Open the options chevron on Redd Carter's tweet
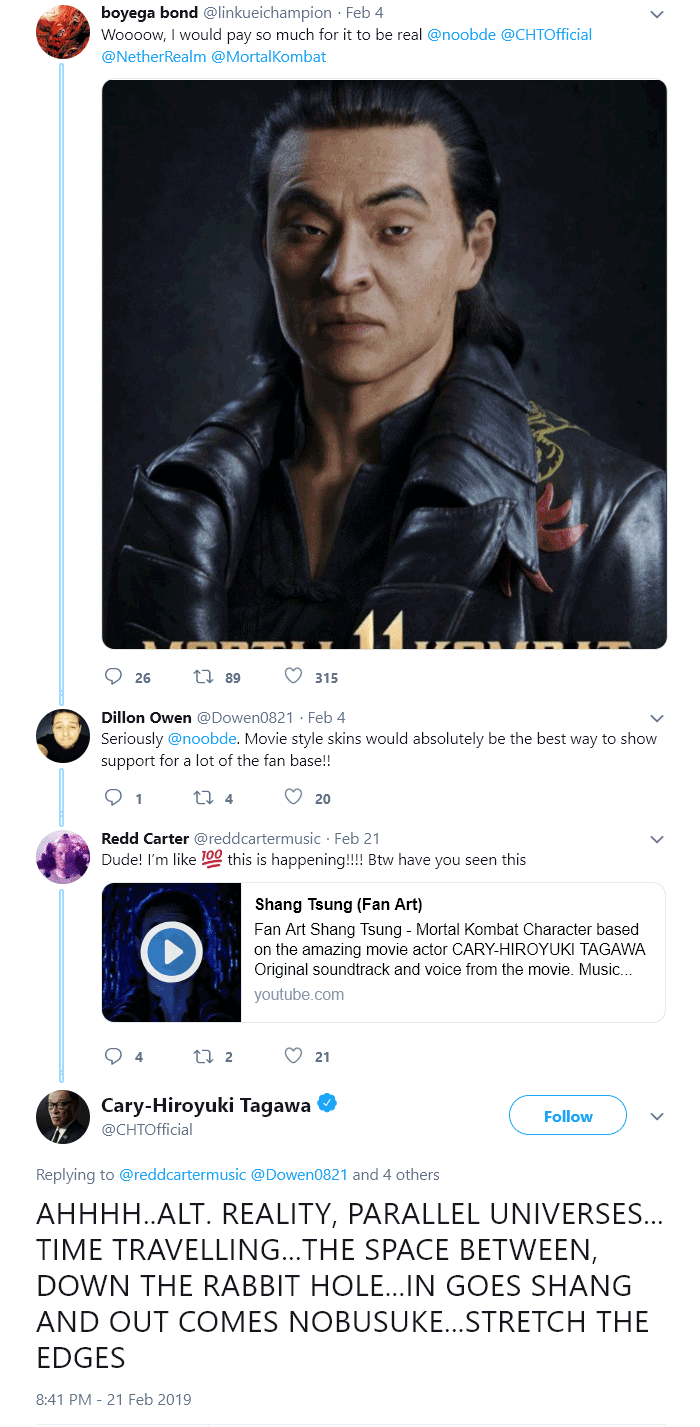 tap(657, 838)
